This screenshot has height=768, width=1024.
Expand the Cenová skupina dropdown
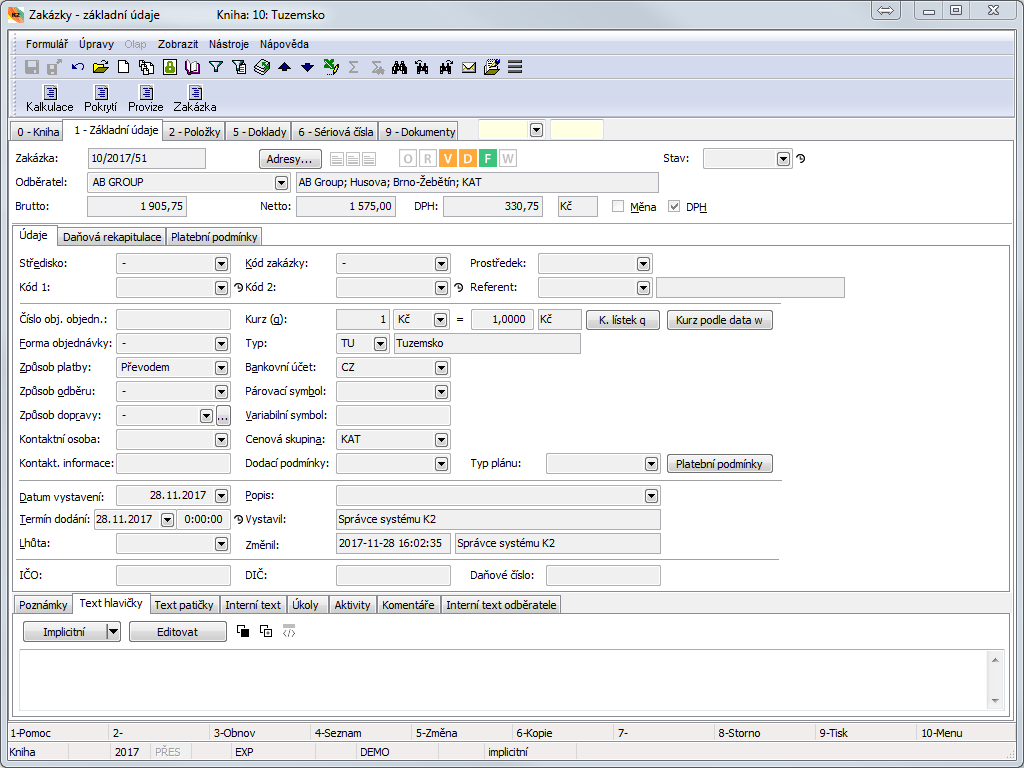(441, 439)
